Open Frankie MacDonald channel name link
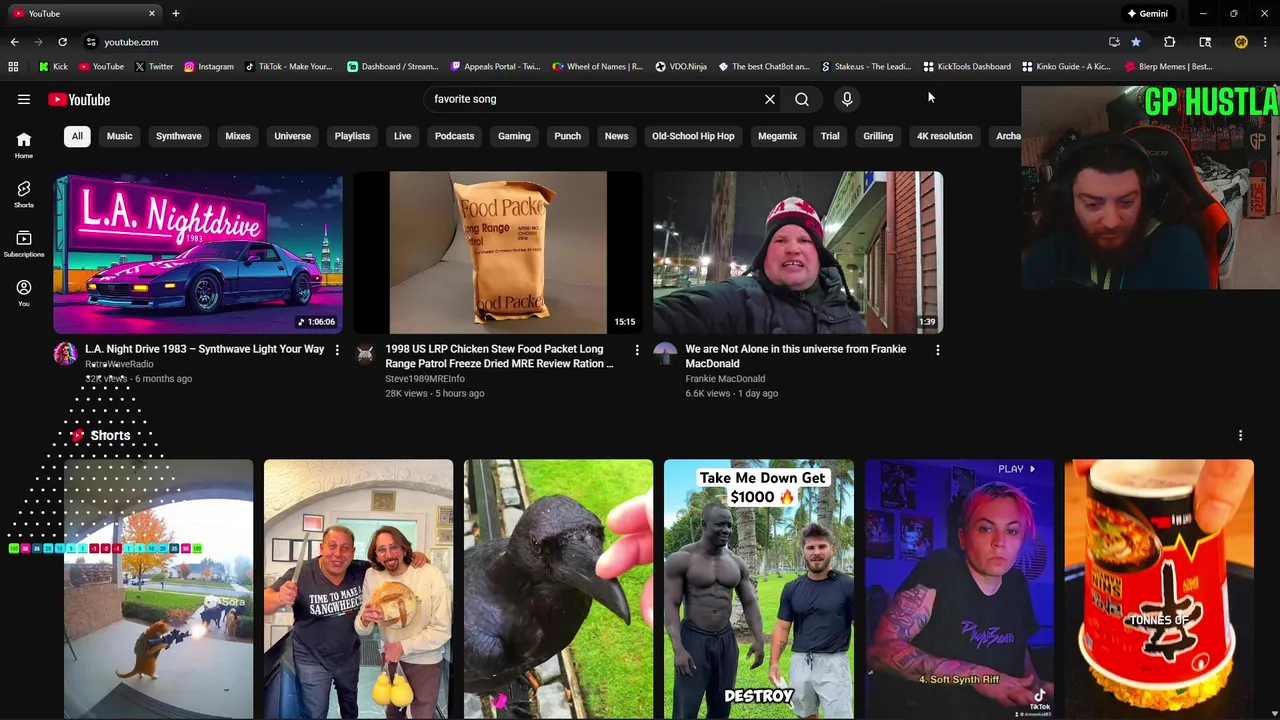Screen dimensions: 1280x720 coord(725,379)
